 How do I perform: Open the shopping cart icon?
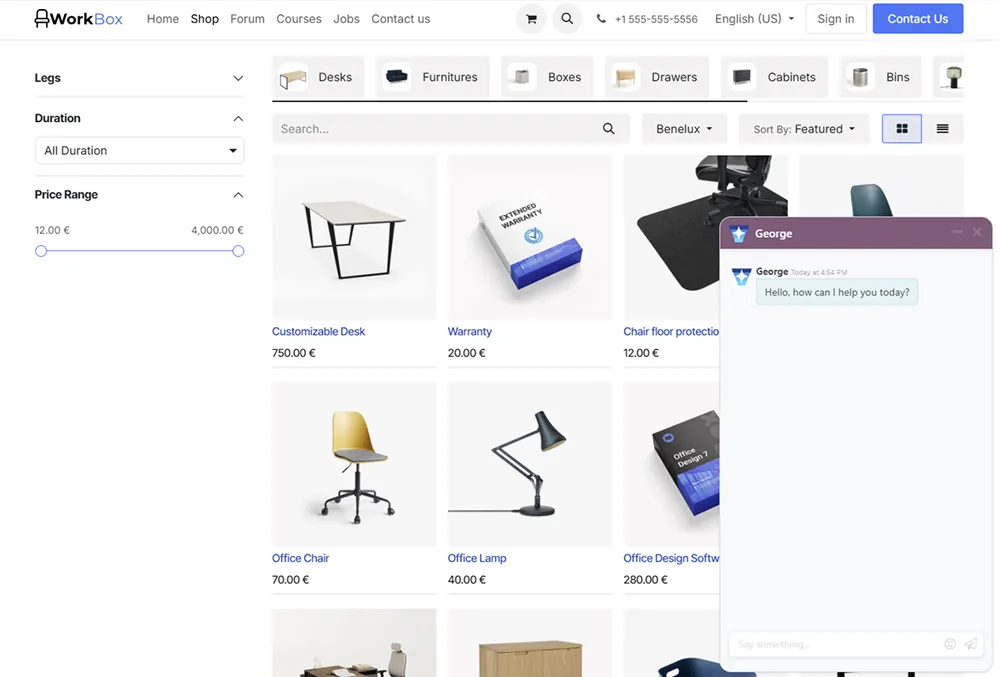(x=531, y=19)
